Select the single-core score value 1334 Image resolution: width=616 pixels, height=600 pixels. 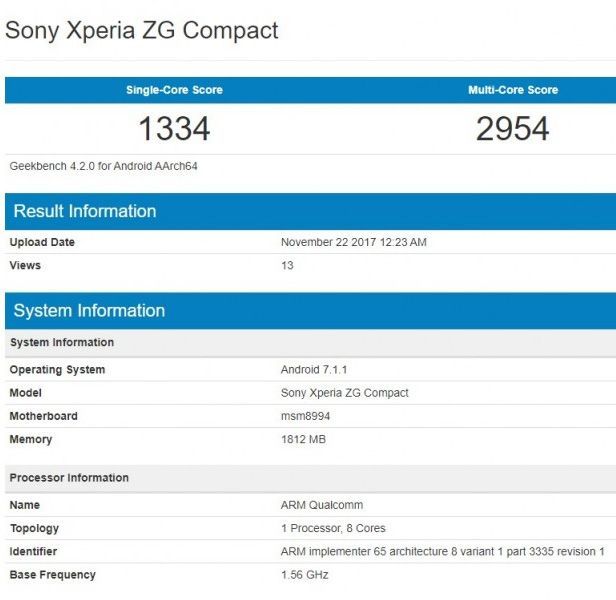[174, 129]
